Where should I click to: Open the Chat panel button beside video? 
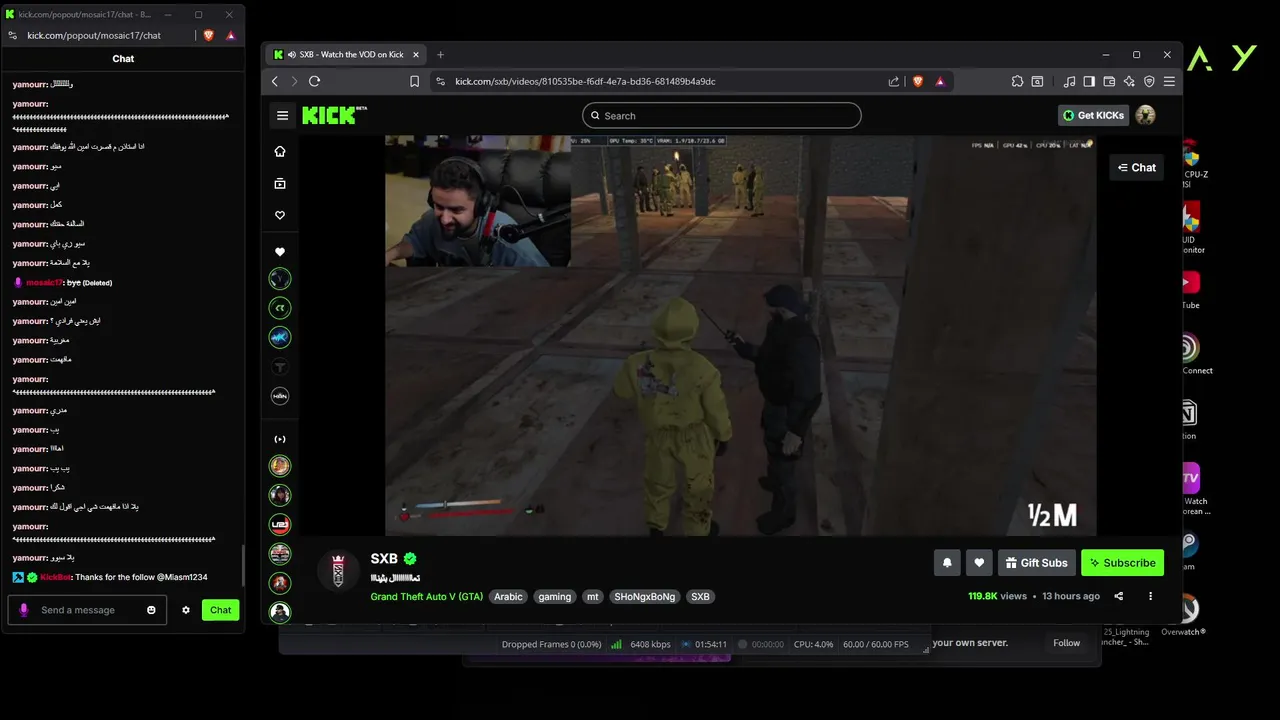click(1137, 168)
